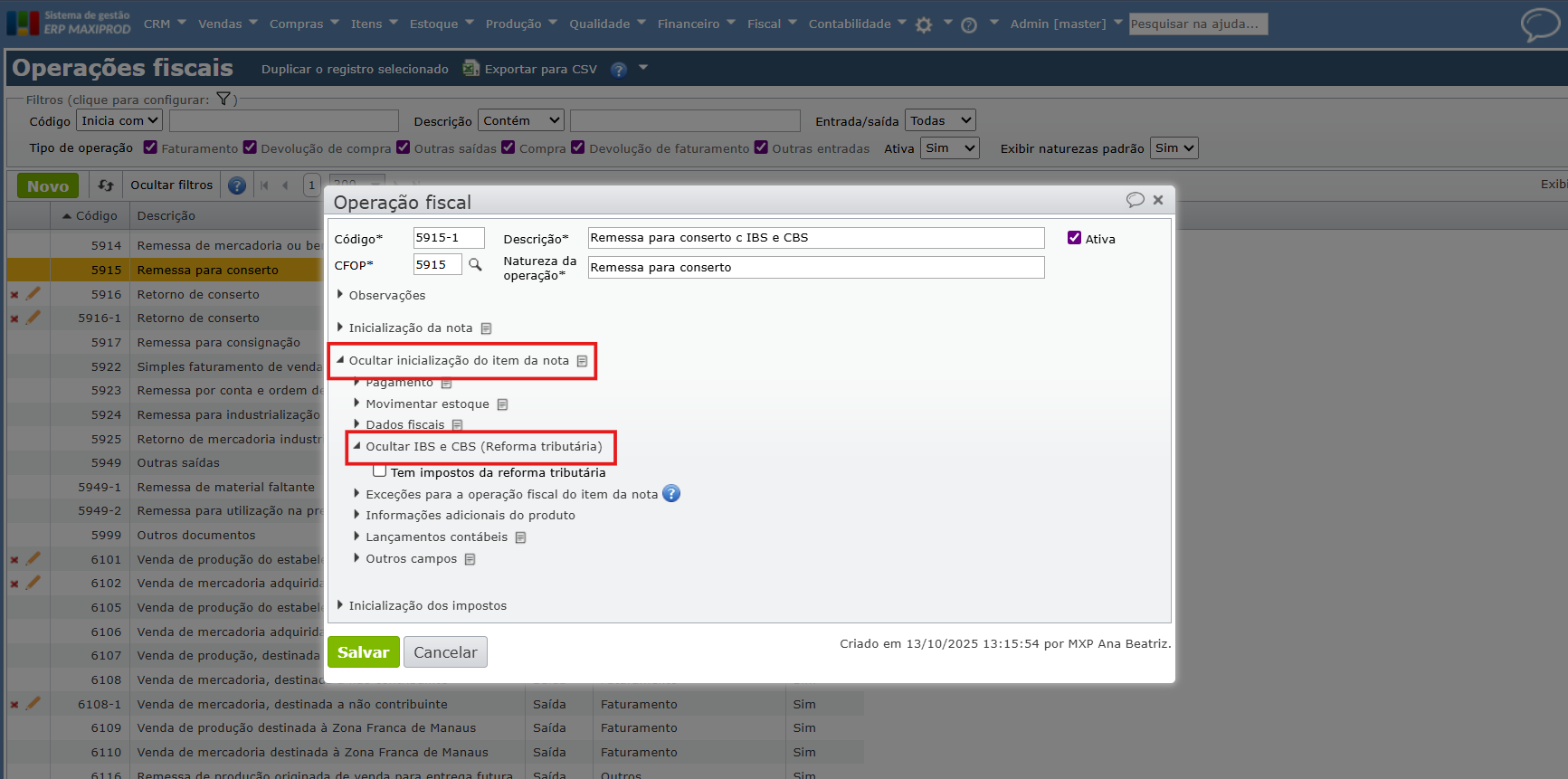The image size is (1568, 779).
Task: Expand the Inicialização dos impostos section
Action: click(422, 605)
